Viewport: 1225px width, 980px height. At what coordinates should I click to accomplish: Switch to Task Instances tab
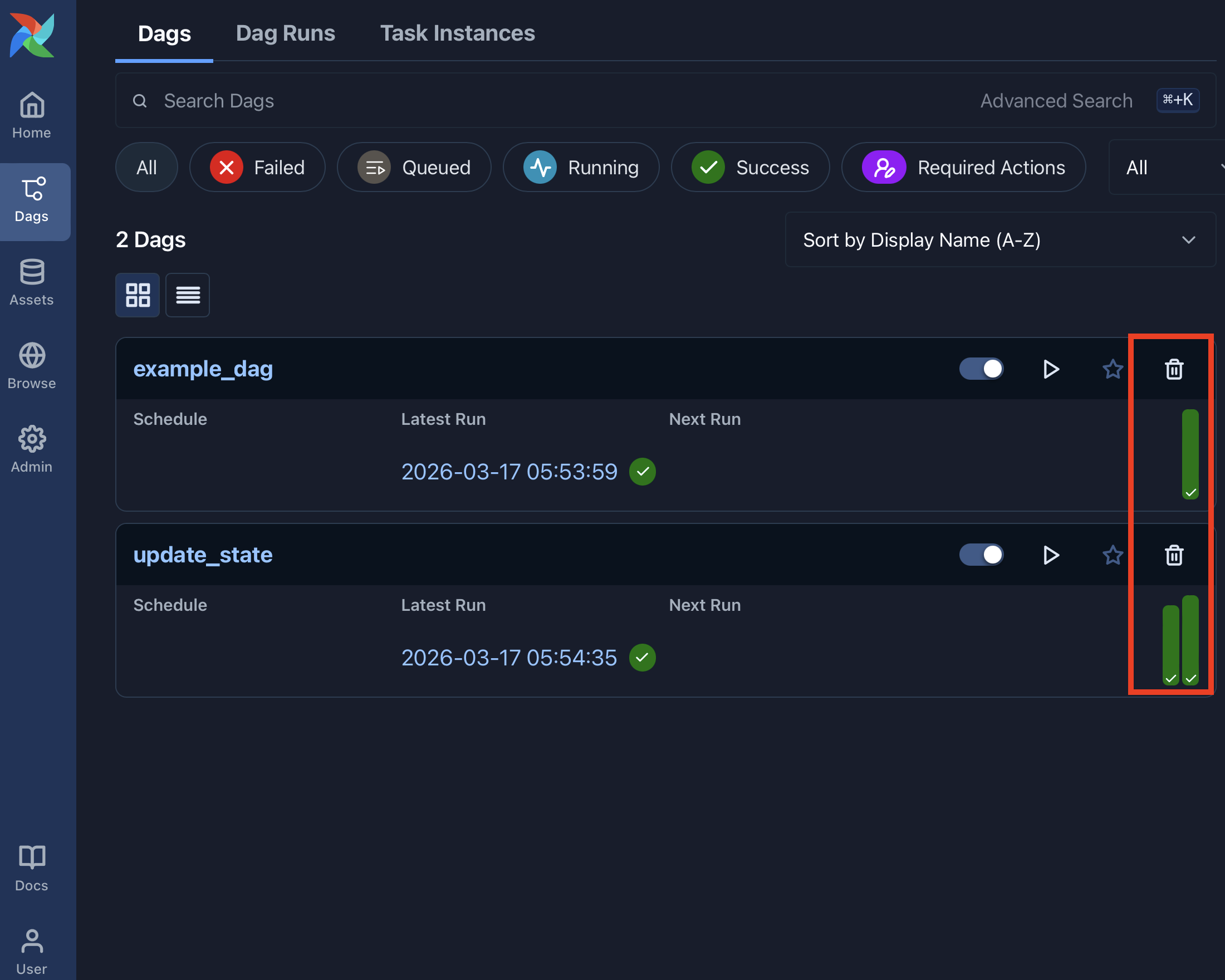click(457, 33)
